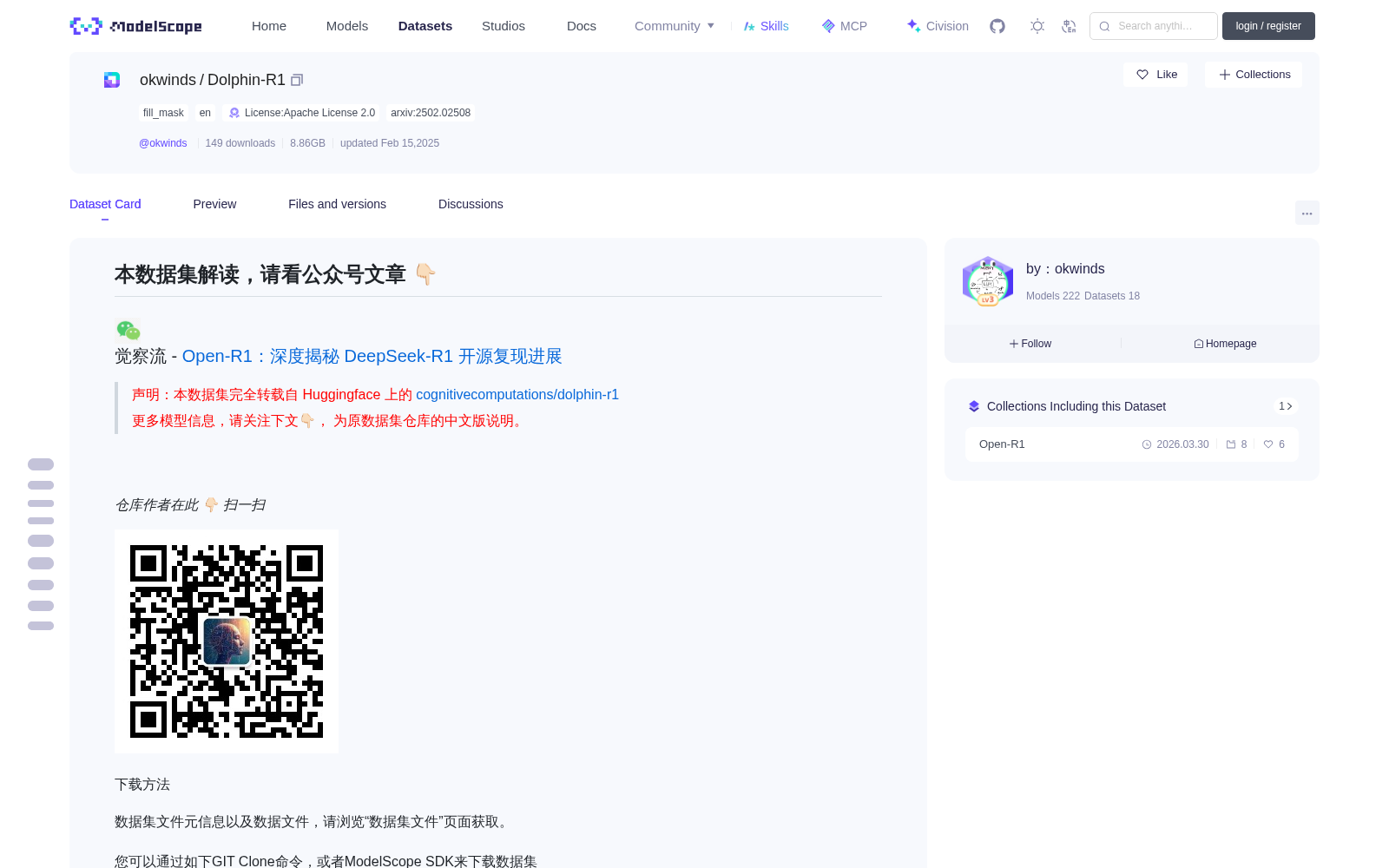Switch to the Discussions tab

click(471, 204)
